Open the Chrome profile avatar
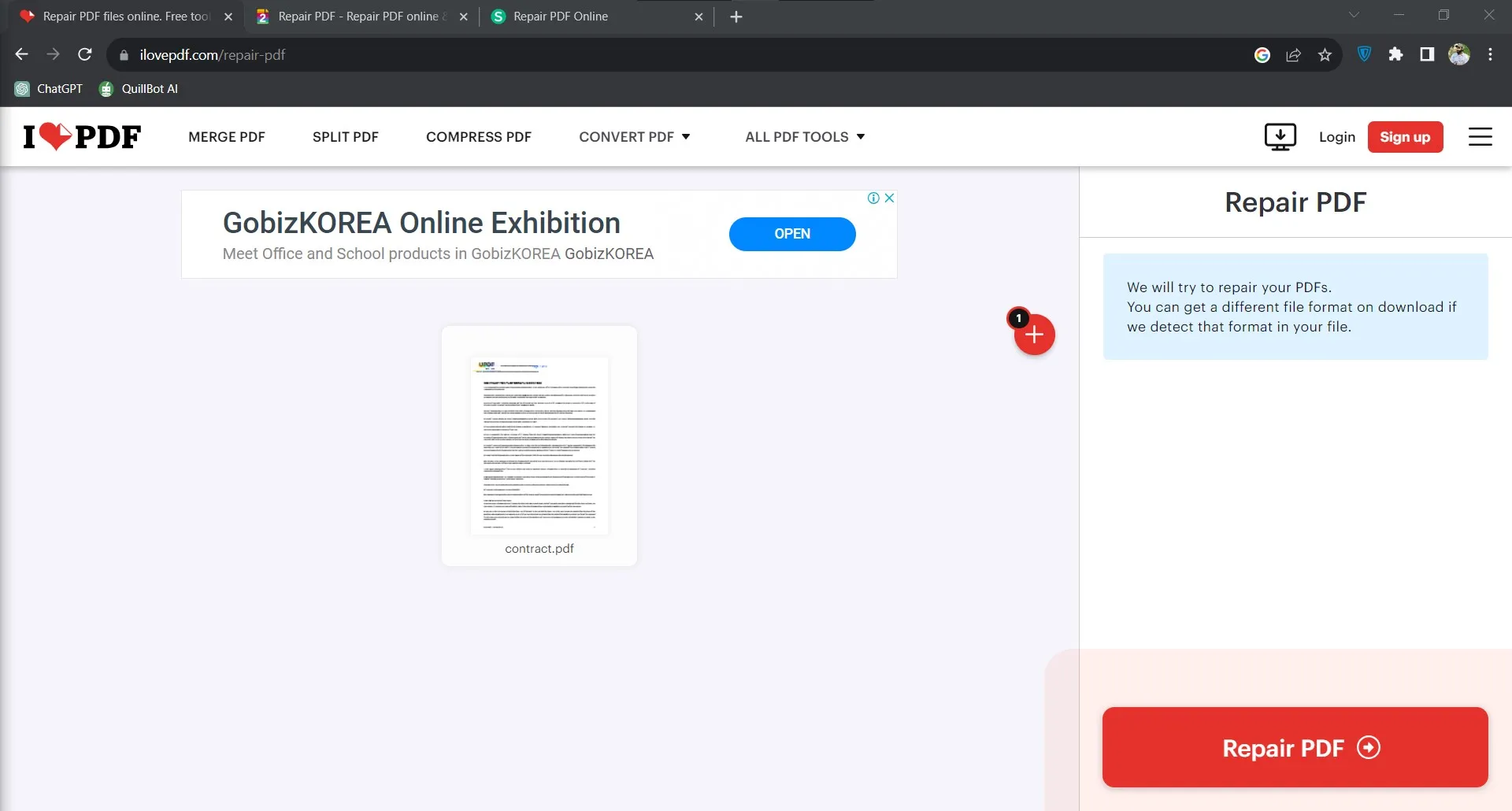Image resolution: width=1512 pixels, height=811 pixels. coord(1459,54)
